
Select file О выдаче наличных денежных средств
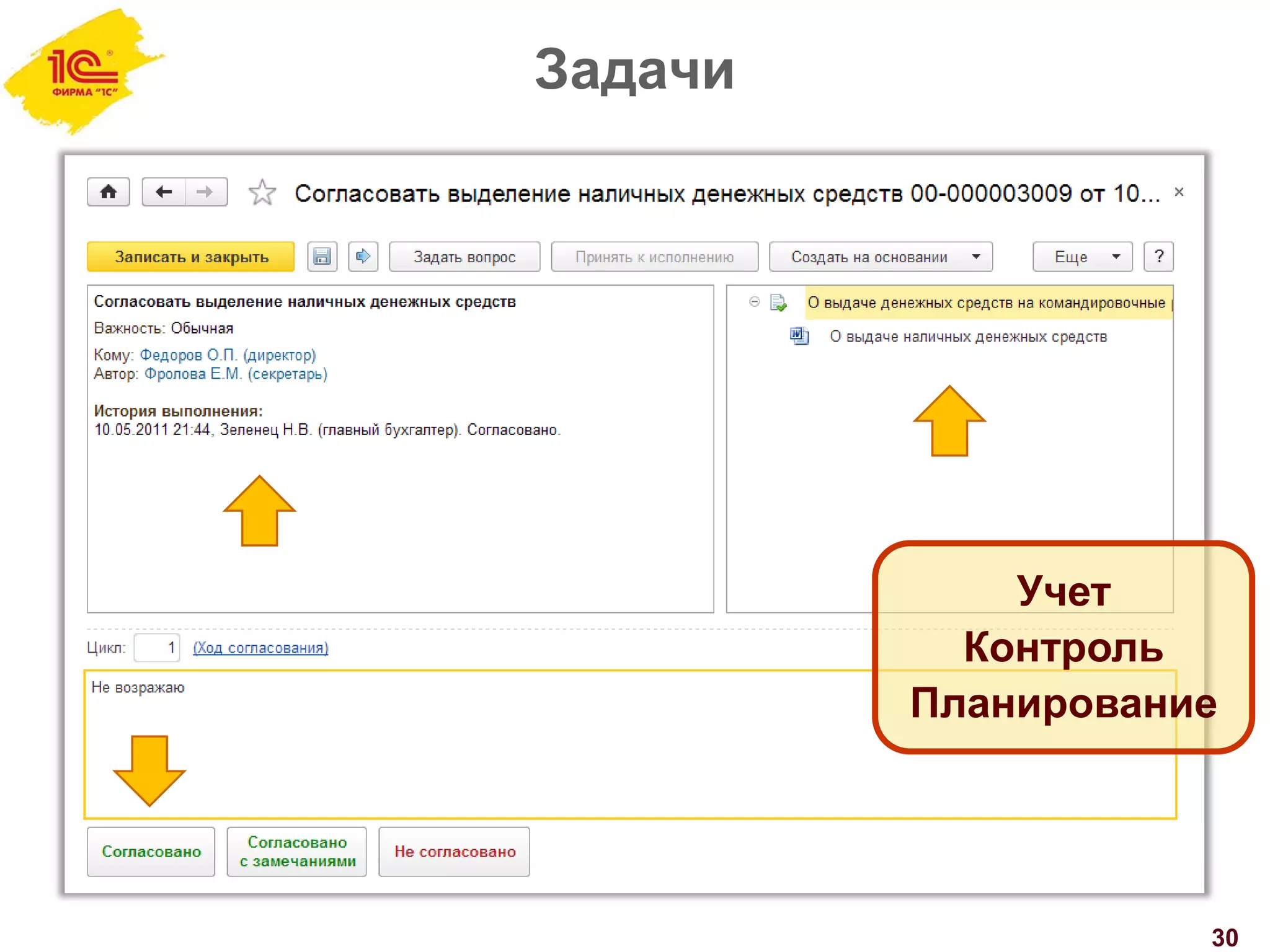point(968,337)
